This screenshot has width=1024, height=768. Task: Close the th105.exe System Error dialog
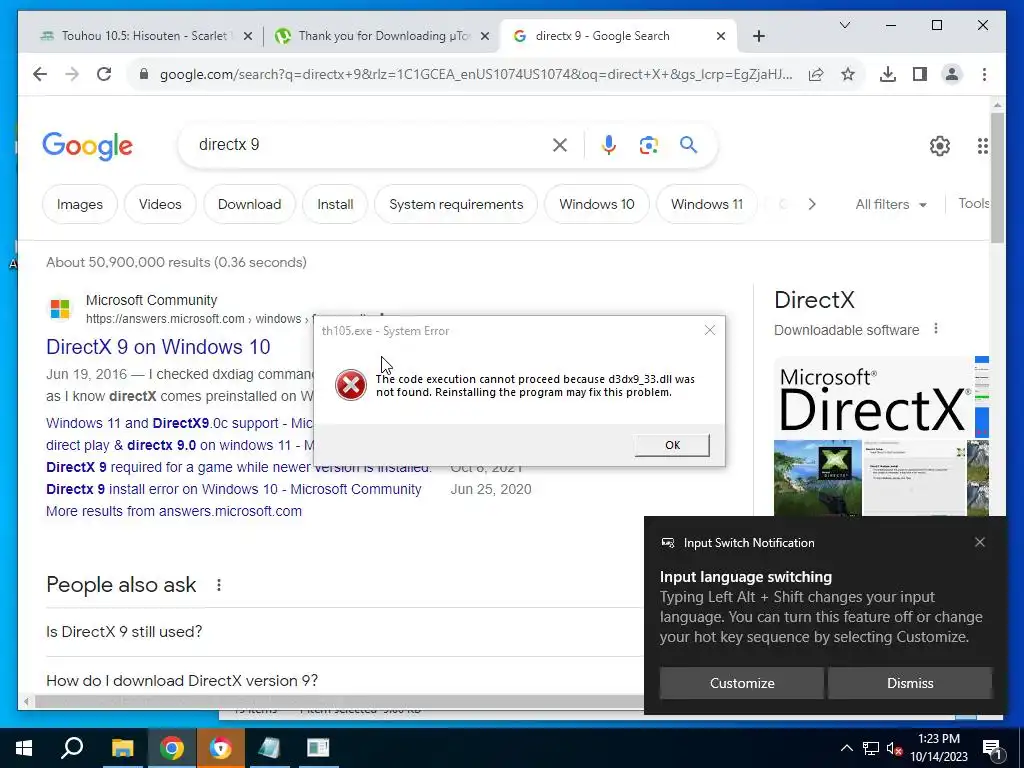coord(710,330)
